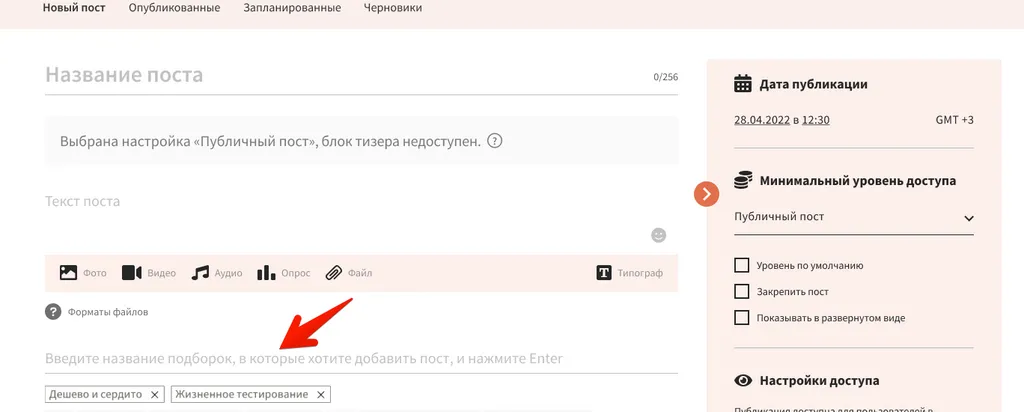Viewport: 1024px width, 412px height.
Task: Run the Typograph tool
Action: [x=604, y=273]
